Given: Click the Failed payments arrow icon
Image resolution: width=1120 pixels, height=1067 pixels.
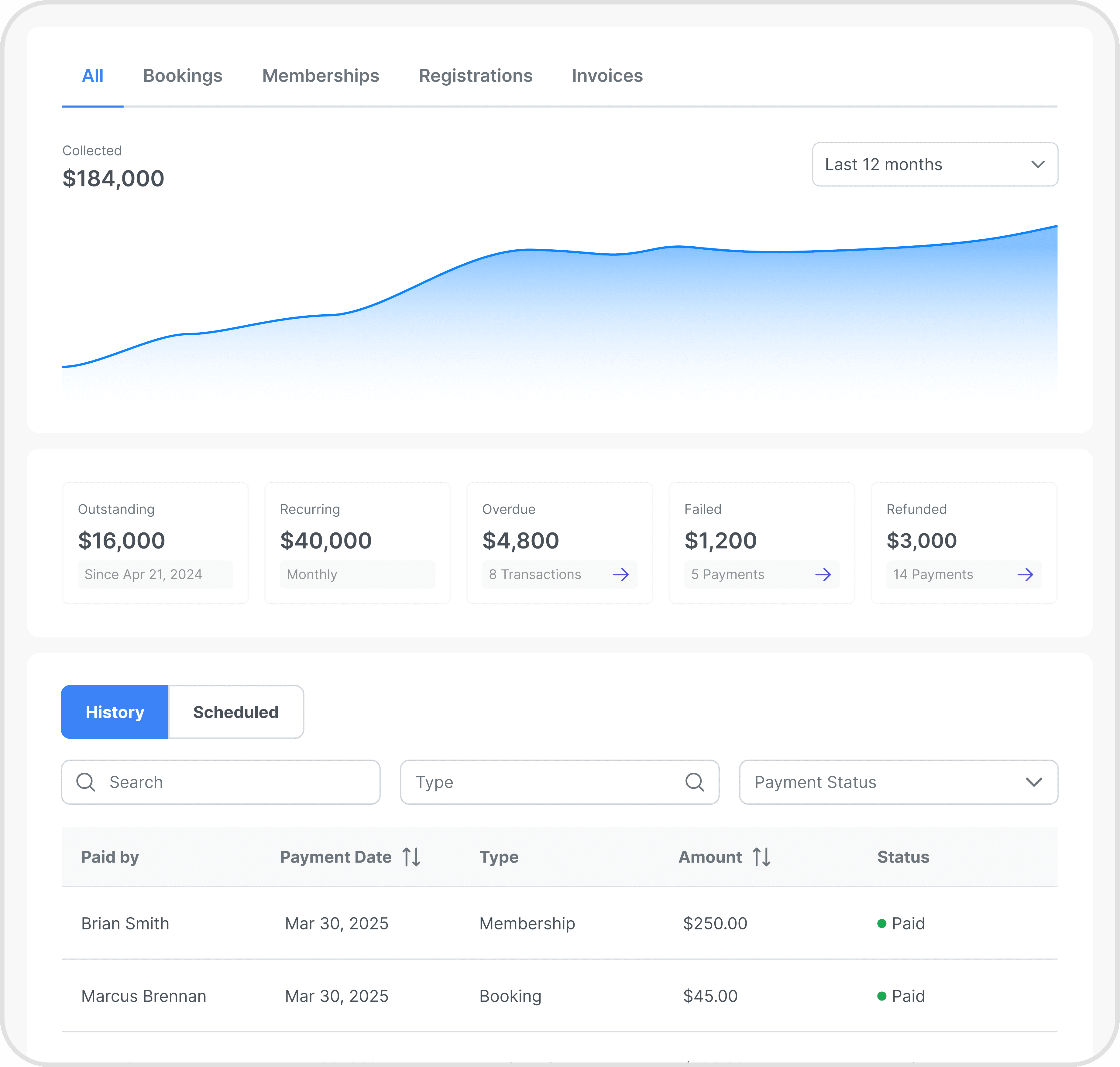Looking at the screenshot, I should pyautogui.click(x=822, y=574).
